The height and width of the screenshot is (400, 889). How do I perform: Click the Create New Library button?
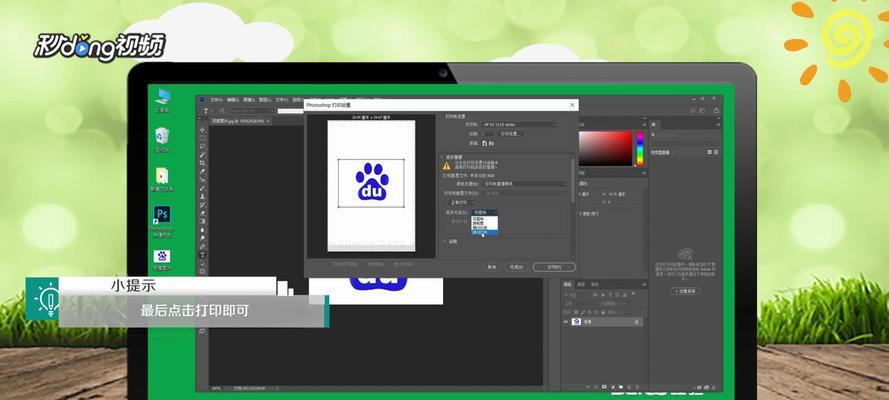[x=685, y=291]
